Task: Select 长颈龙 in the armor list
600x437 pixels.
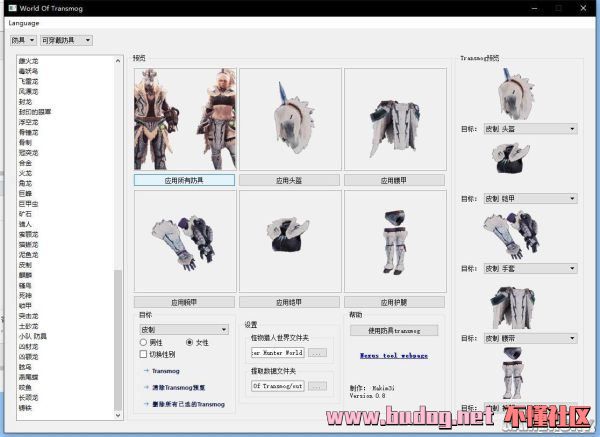Action: coord(29,398)
